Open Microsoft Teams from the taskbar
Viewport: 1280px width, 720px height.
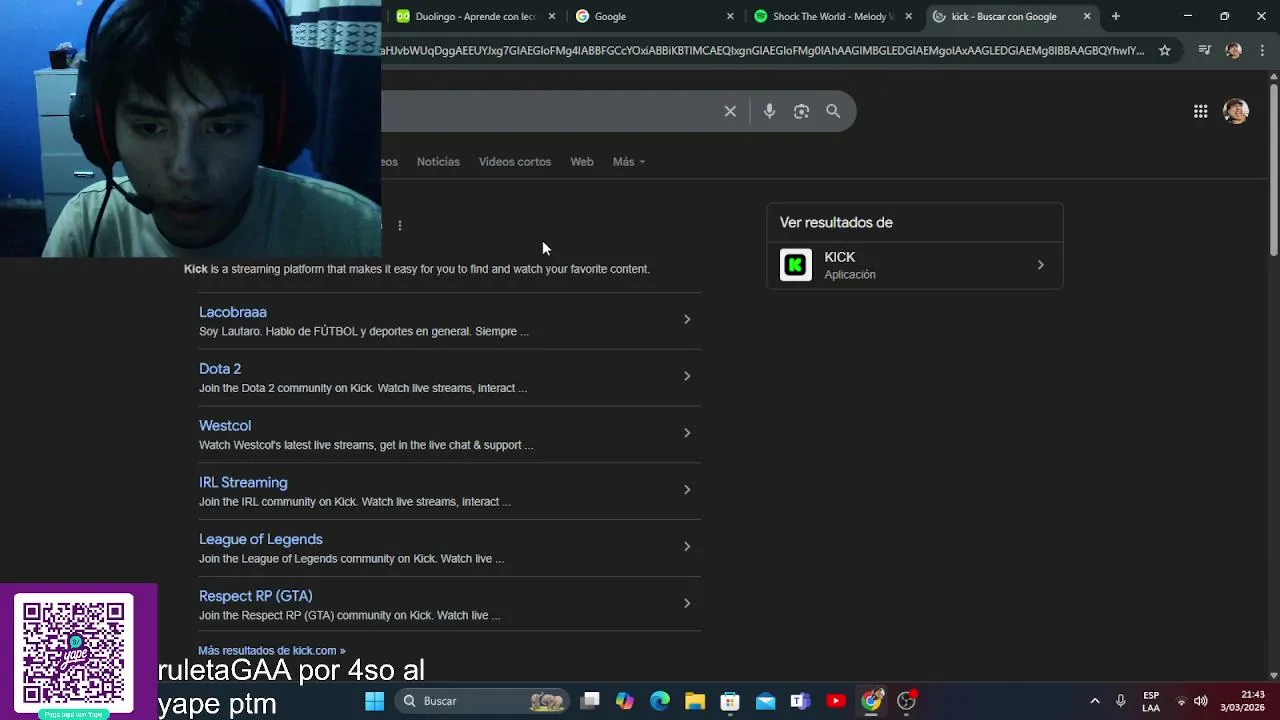[x=800, y=701]
